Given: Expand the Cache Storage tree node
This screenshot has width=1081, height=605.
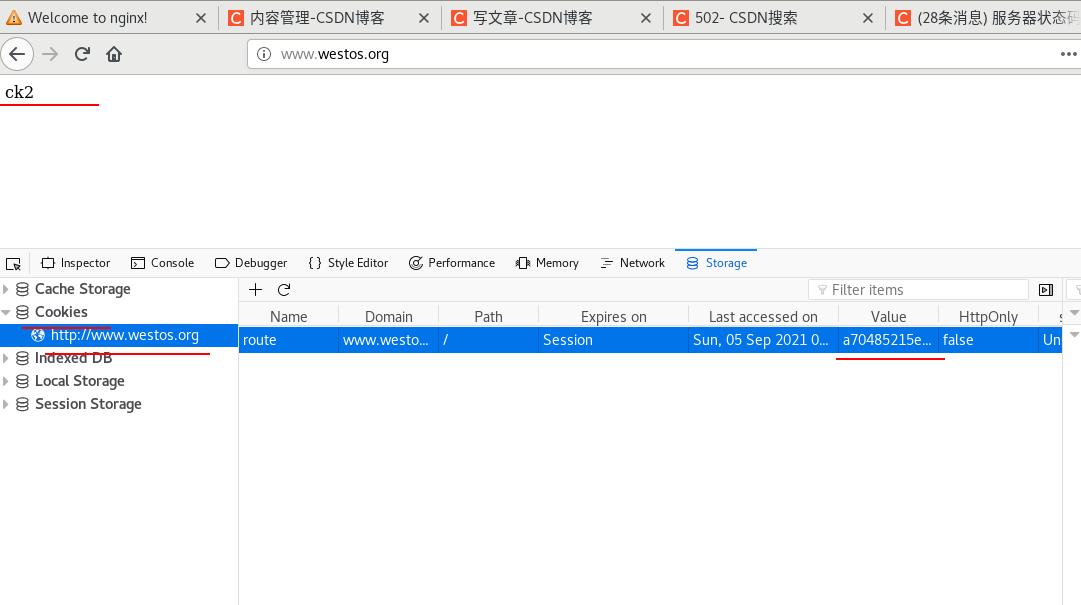Looking at the screenshot, I should point(6,289).
